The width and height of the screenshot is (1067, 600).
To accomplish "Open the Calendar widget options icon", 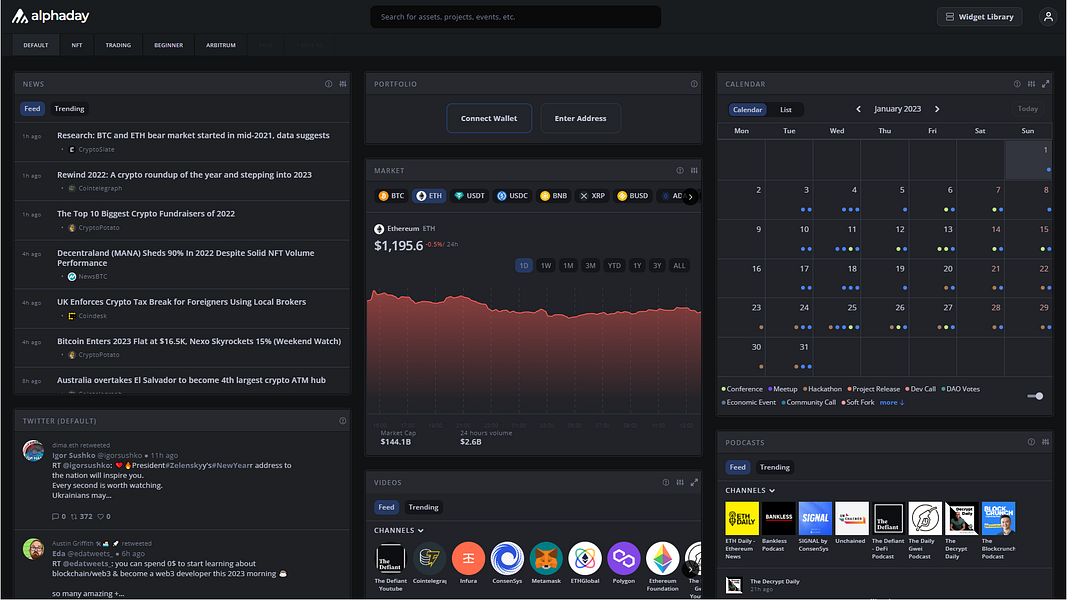I will point(1032,84).
